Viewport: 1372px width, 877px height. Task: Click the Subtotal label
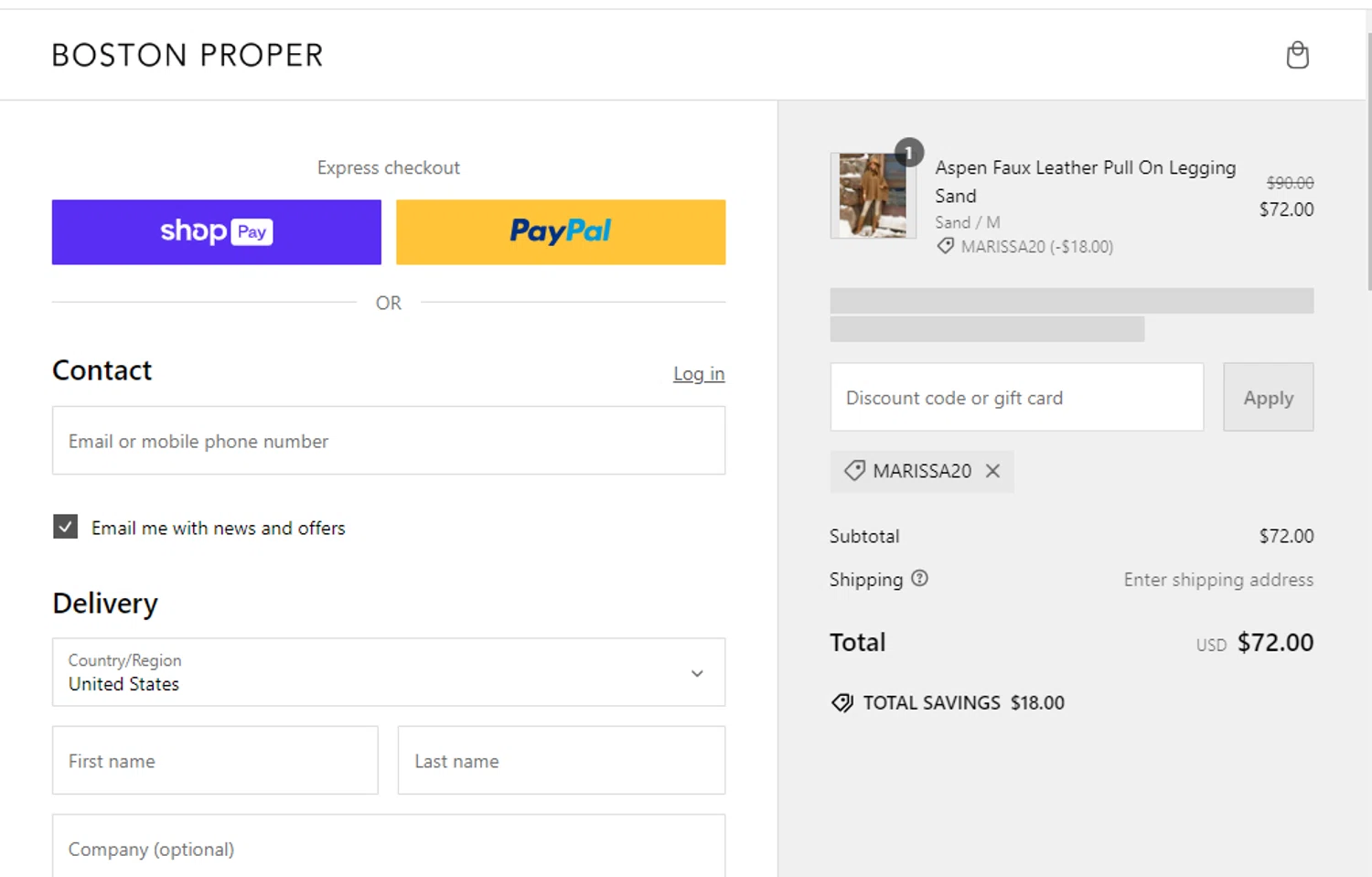[x=864, y=536]
